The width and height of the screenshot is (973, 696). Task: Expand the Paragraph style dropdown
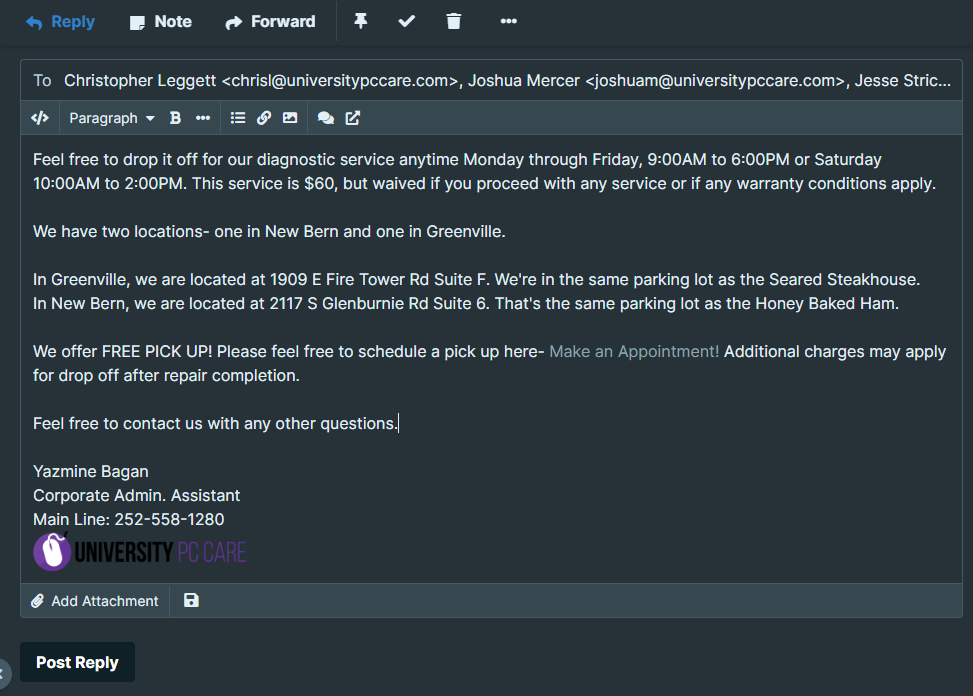112,118
